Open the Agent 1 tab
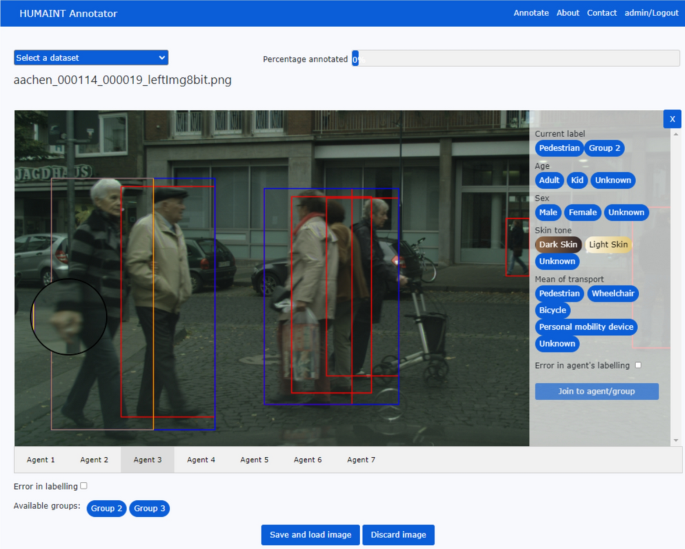 pyautogui.click(x=41, y=460)
